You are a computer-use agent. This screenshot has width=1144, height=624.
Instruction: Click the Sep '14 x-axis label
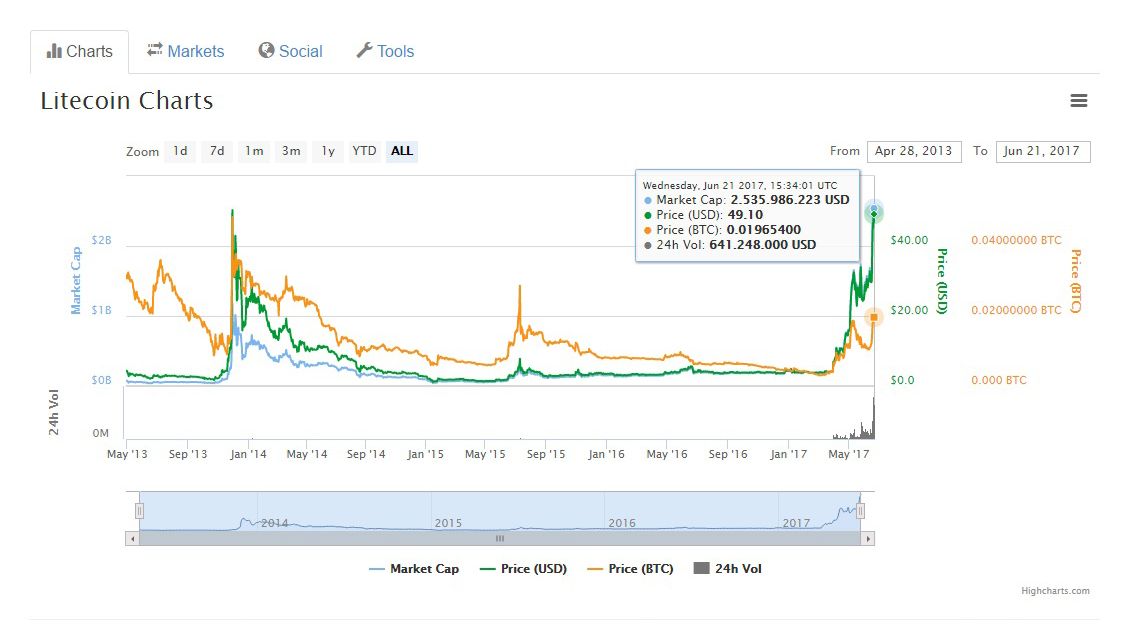[366, 454]
